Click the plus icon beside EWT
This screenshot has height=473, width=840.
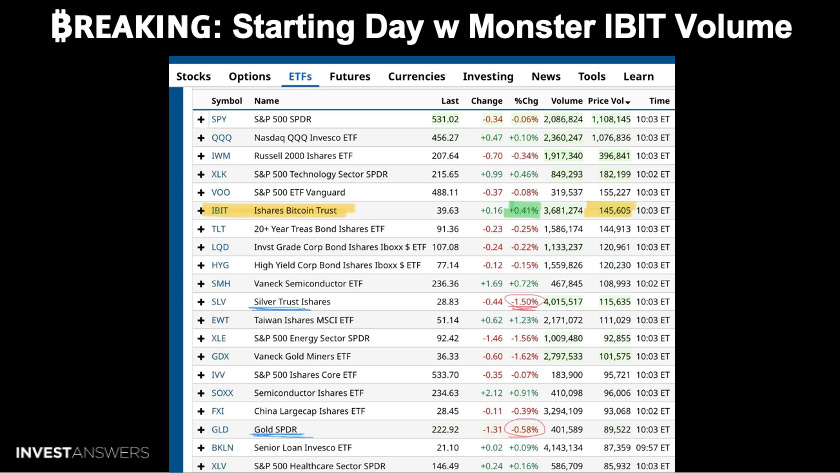(x=201, y=320)
